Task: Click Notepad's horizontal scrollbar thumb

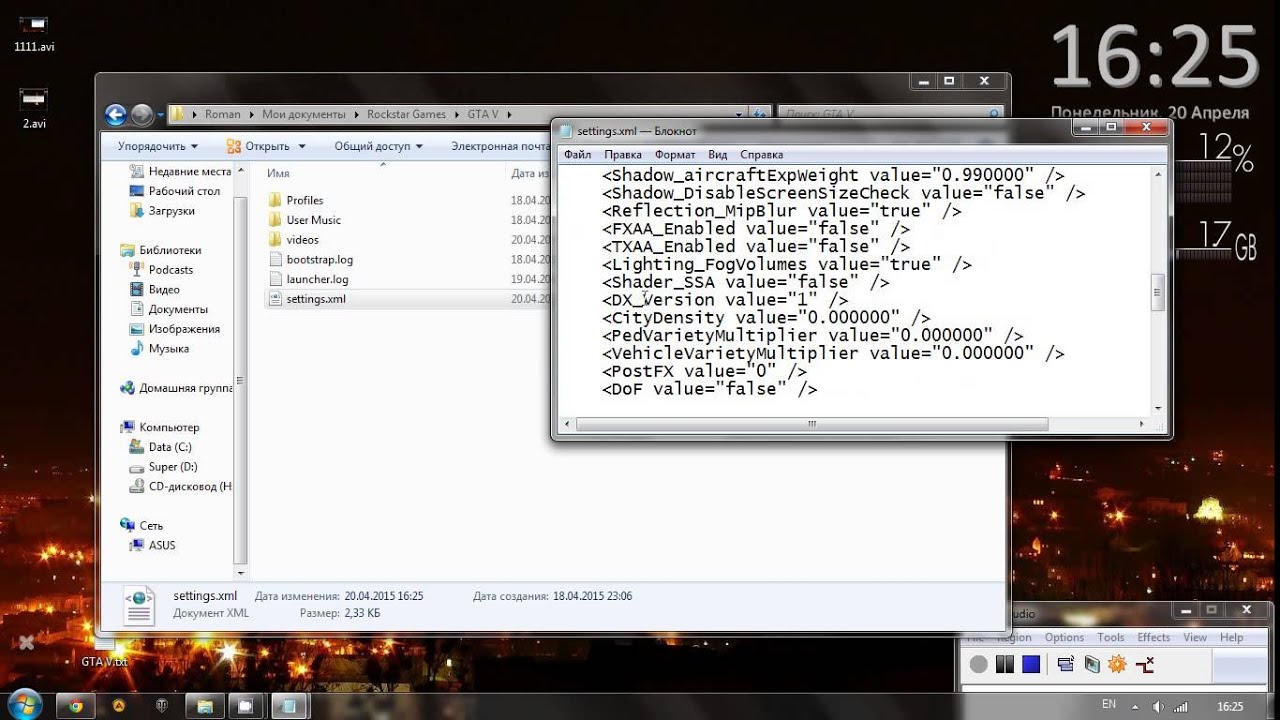Action: [812, 424]
